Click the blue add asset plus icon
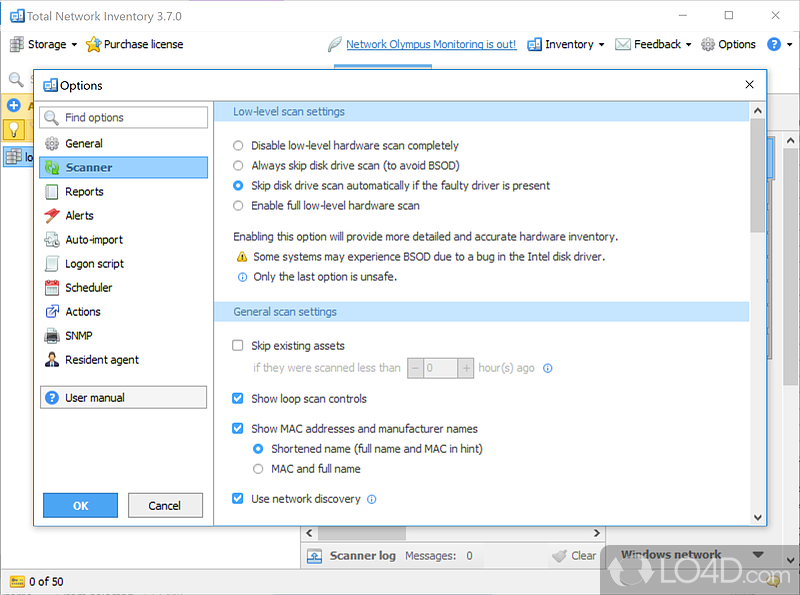Viewport: 800px width, 595px height. [14, 105]
